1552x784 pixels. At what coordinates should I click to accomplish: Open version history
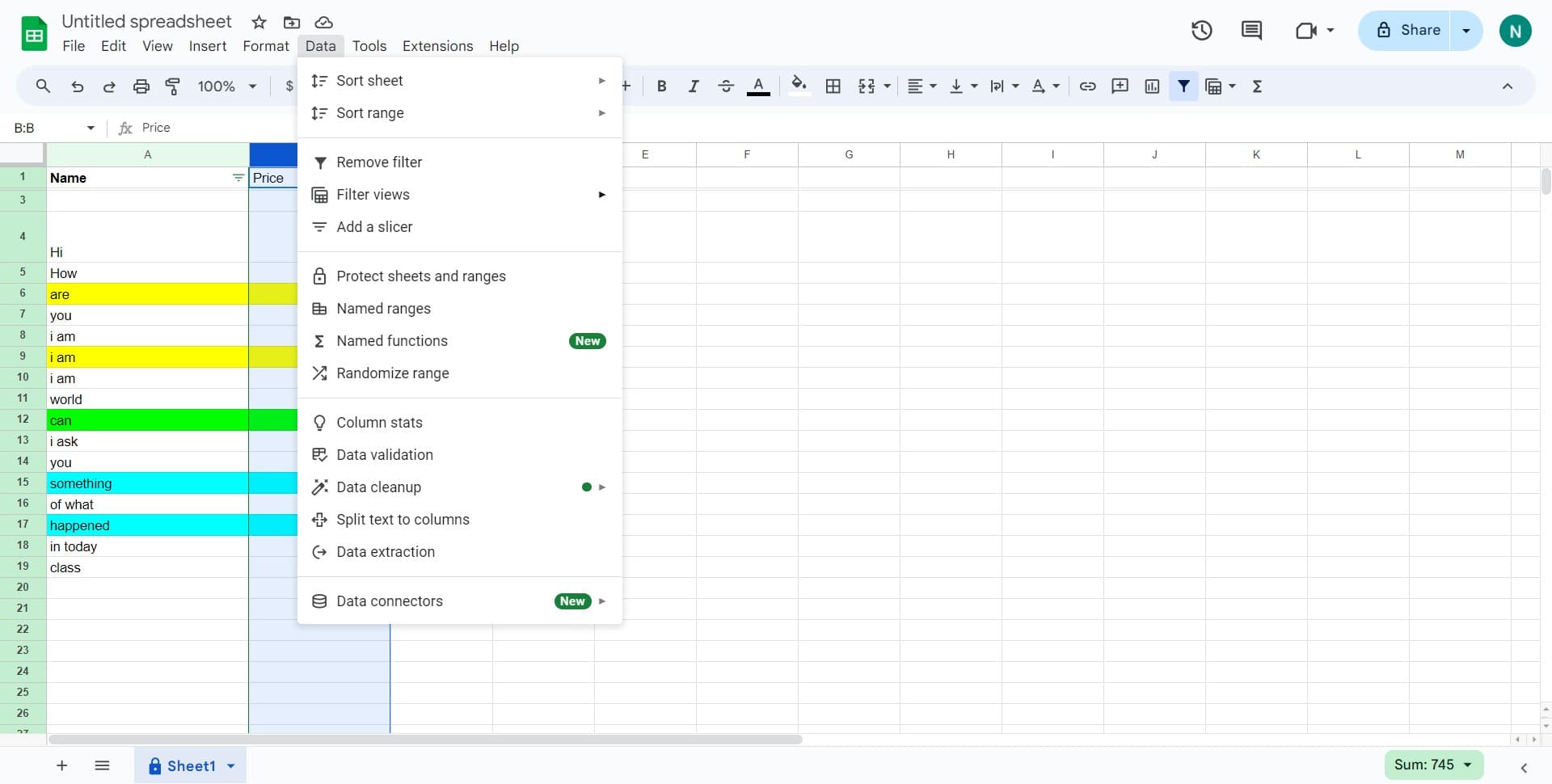point(1201,30)
